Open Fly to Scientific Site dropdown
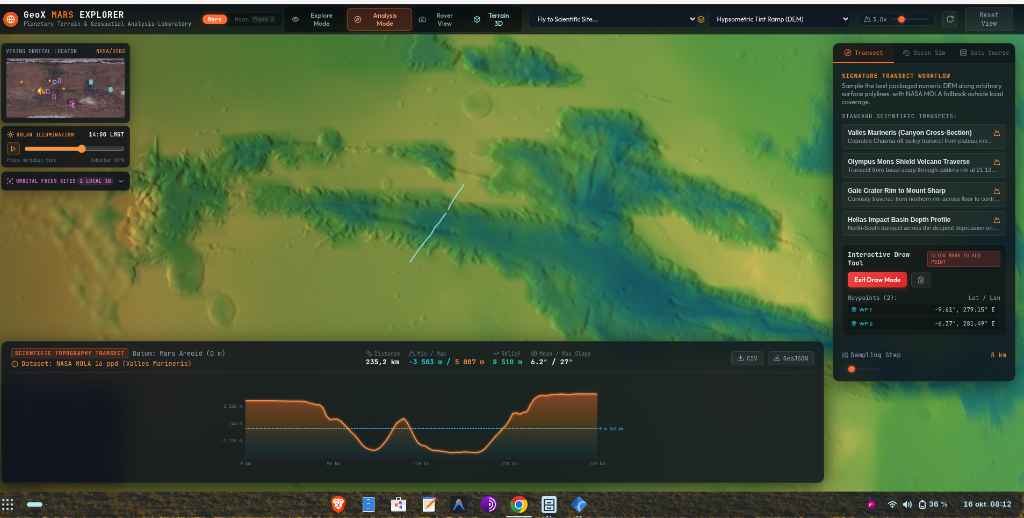 [x=613, y=20]
